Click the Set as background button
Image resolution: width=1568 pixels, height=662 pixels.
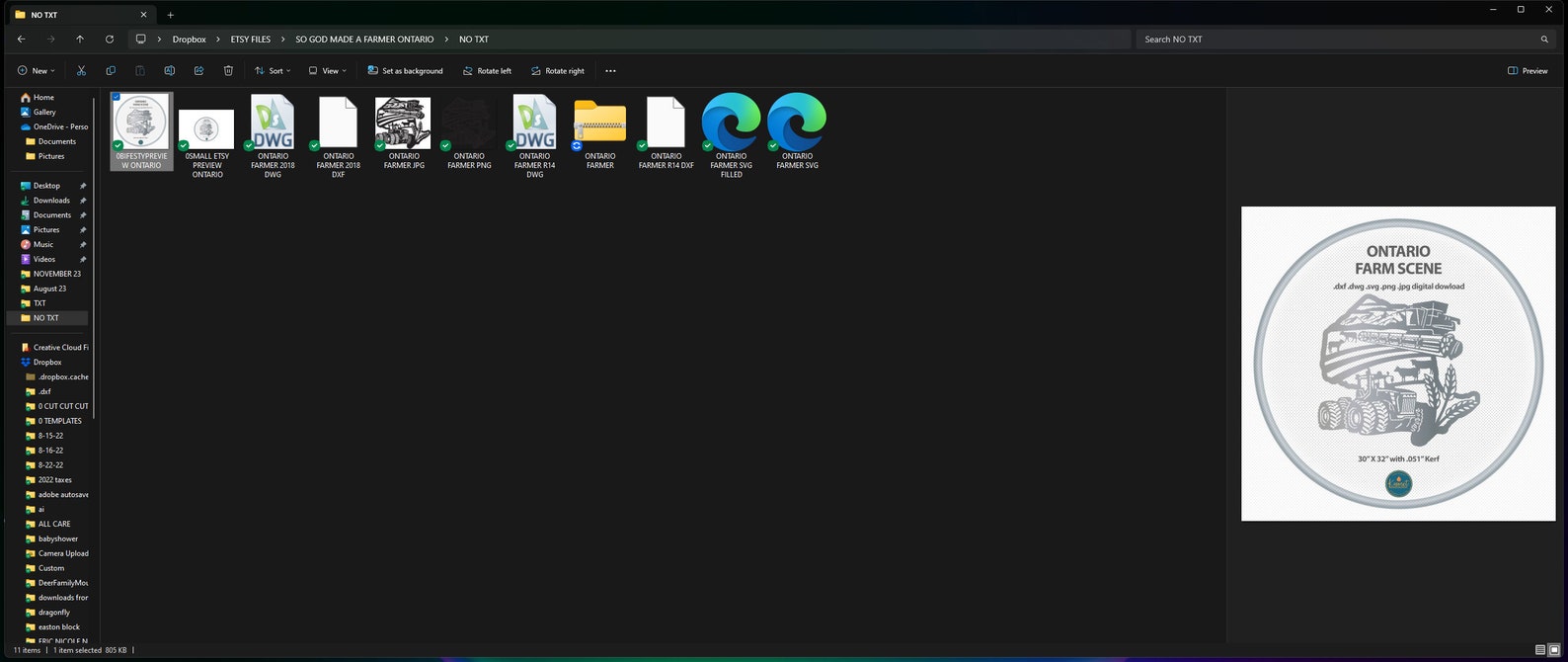(405, 71)
